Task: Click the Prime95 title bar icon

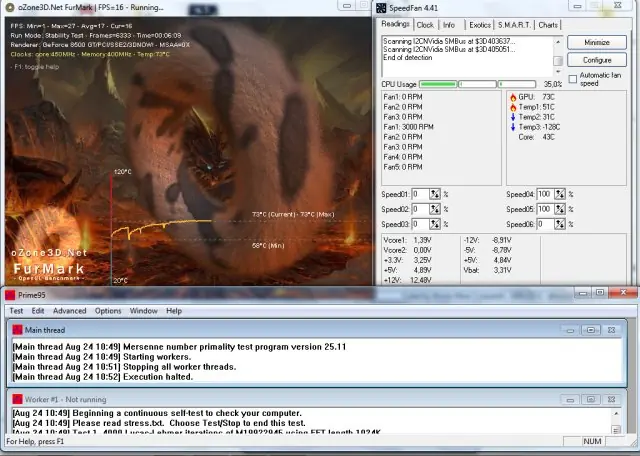Action: click(10, 295)
